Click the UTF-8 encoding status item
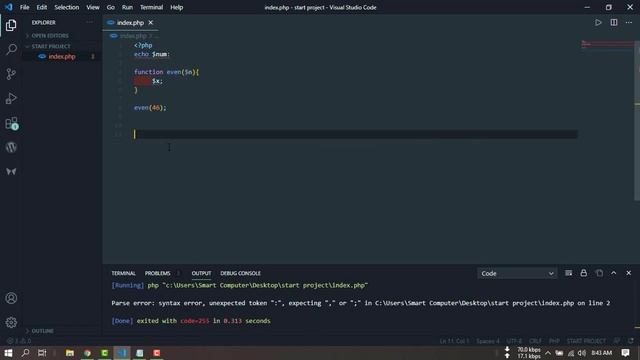Image resolution: width=640 pixels, height=360 pixels. [x=514, y=341]
